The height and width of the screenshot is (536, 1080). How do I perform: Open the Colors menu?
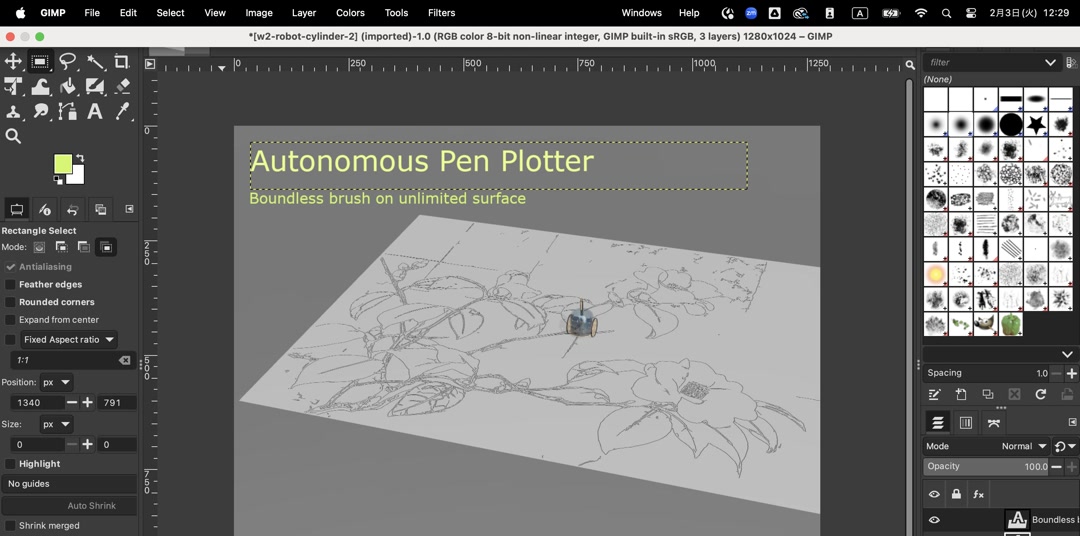tap(350, 12)
